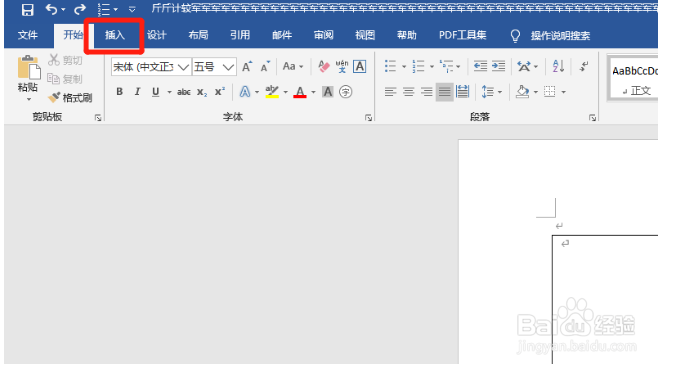674x370 pixels.
Task: Open the 字体 font dialog launcher
Action: coord(368,118)
